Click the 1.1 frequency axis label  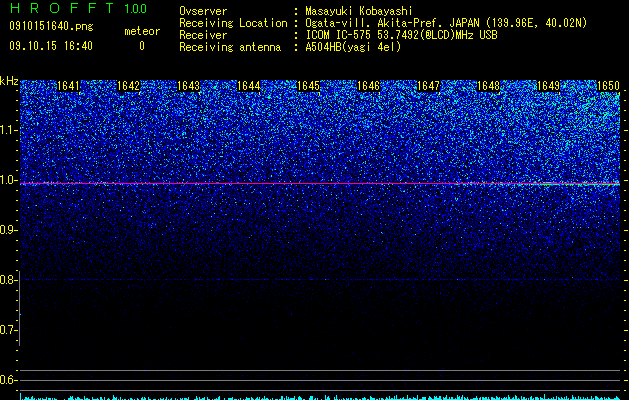8,130
